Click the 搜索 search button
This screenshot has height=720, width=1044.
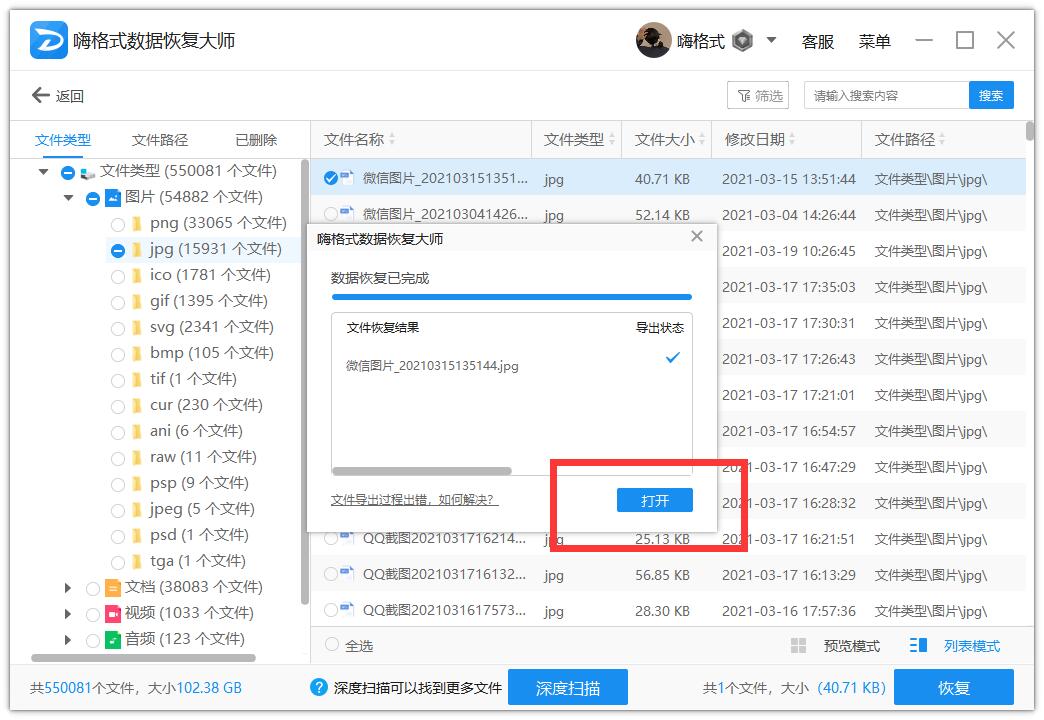point(991,95)
